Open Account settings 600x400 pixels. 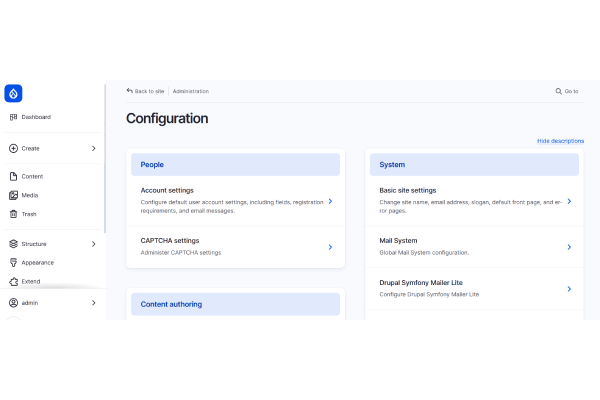[x=167, y=190]
